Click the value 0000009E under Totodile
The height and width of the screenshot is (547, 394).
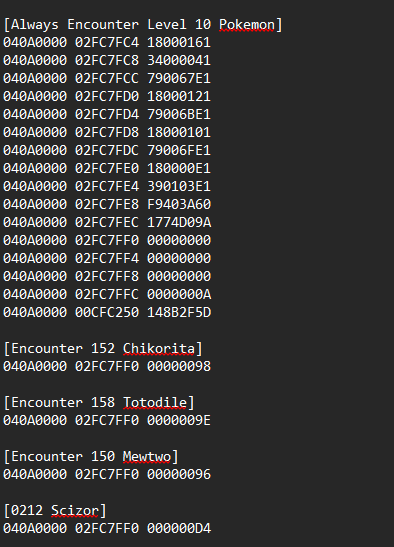179,421
